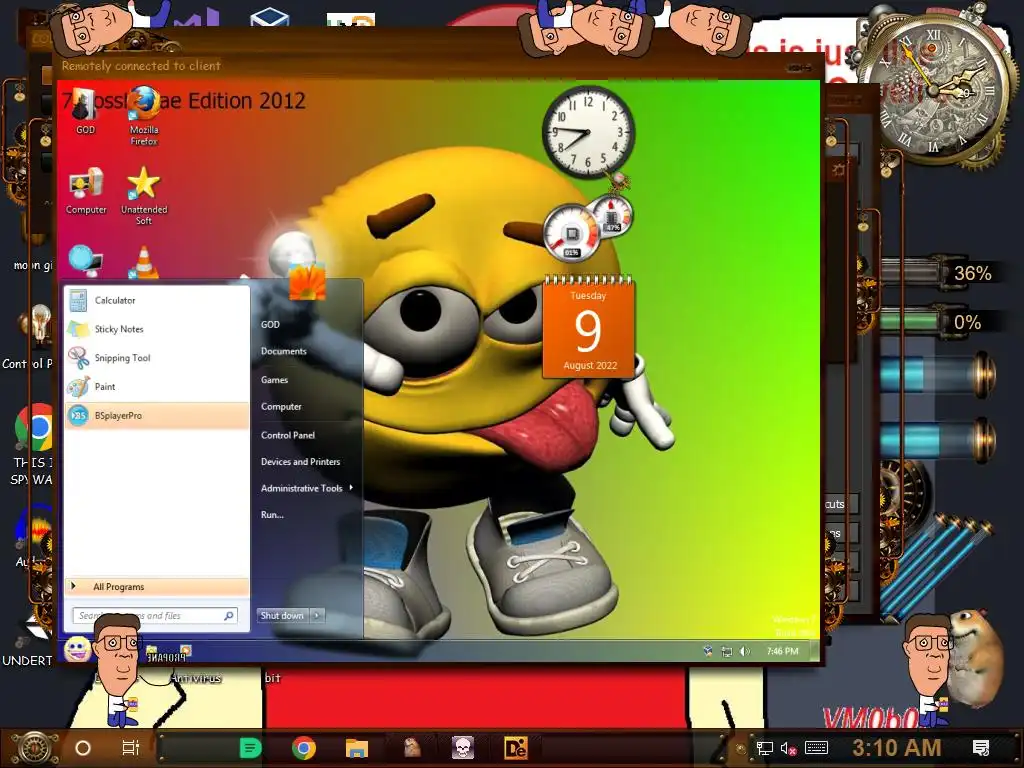Click the flower user picture in start menu
Image resolution: width=1024 pixels, height=768 pixels.
pyautogui.click(x=307, y=282)
